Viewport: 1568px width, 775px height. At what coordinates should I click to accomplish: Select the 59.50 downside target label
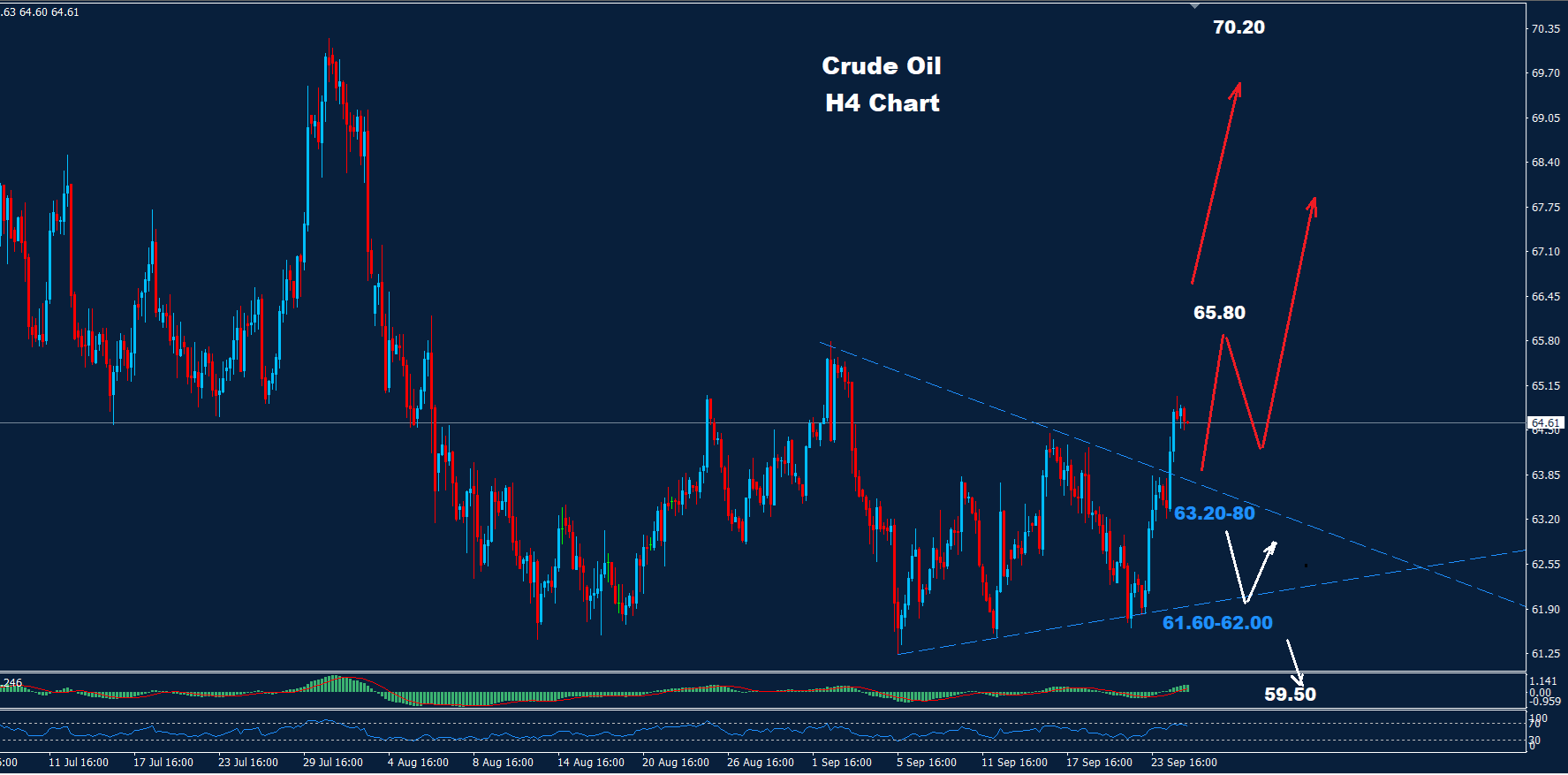coord(1290,695)
